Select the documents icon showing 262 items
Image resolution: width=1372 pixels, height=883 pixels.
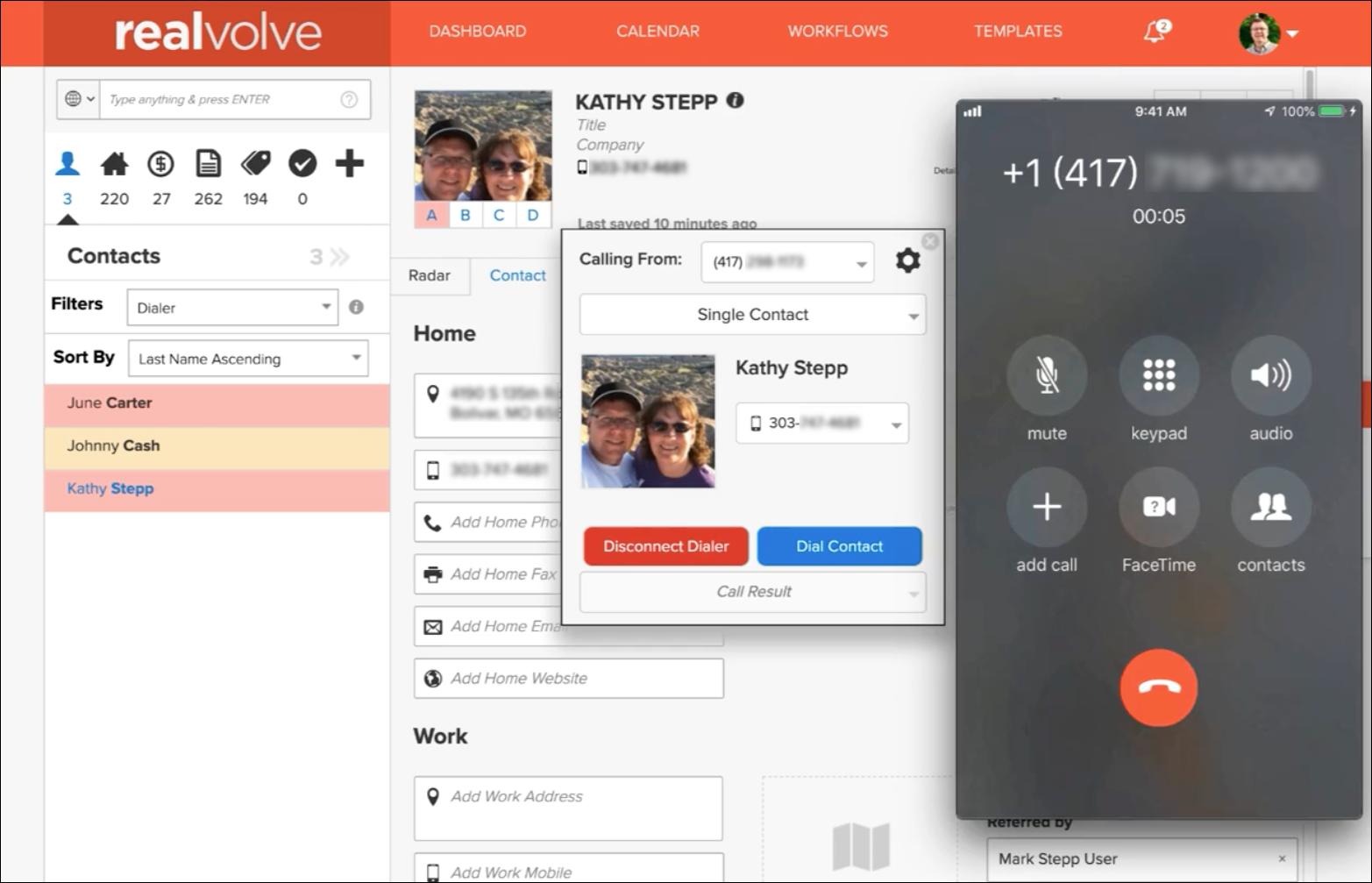point(208,163)
